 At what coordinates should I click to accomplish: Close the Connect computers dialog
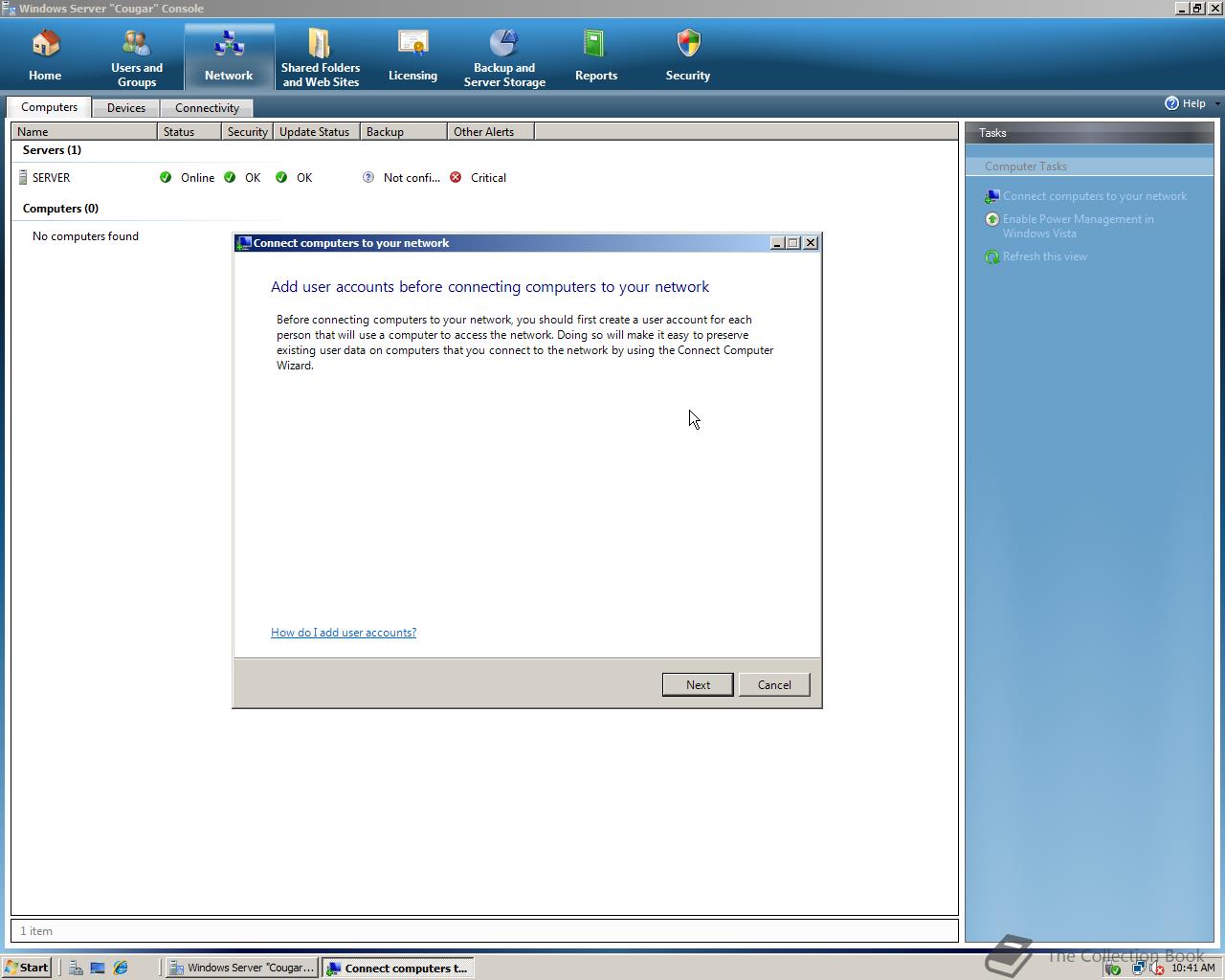point(811,243)
